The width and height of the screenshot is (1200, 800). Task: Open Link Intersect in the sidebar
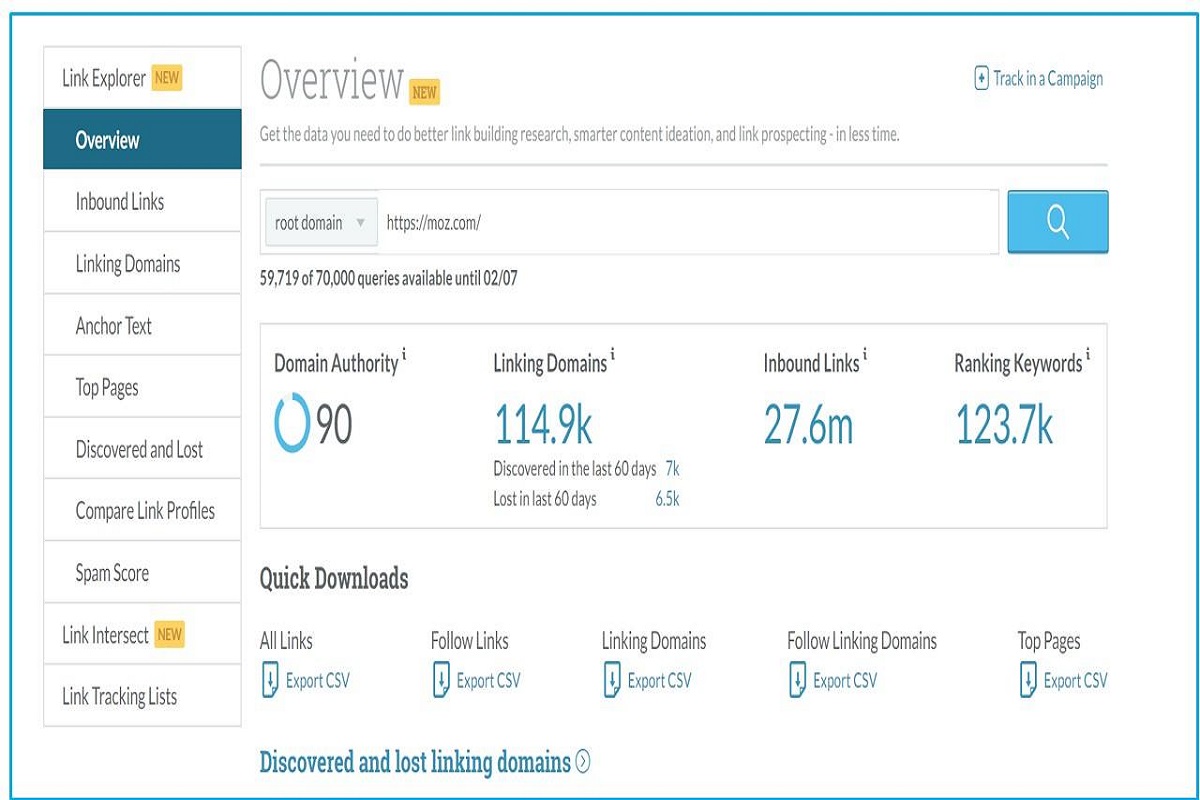tap(142, 635)
